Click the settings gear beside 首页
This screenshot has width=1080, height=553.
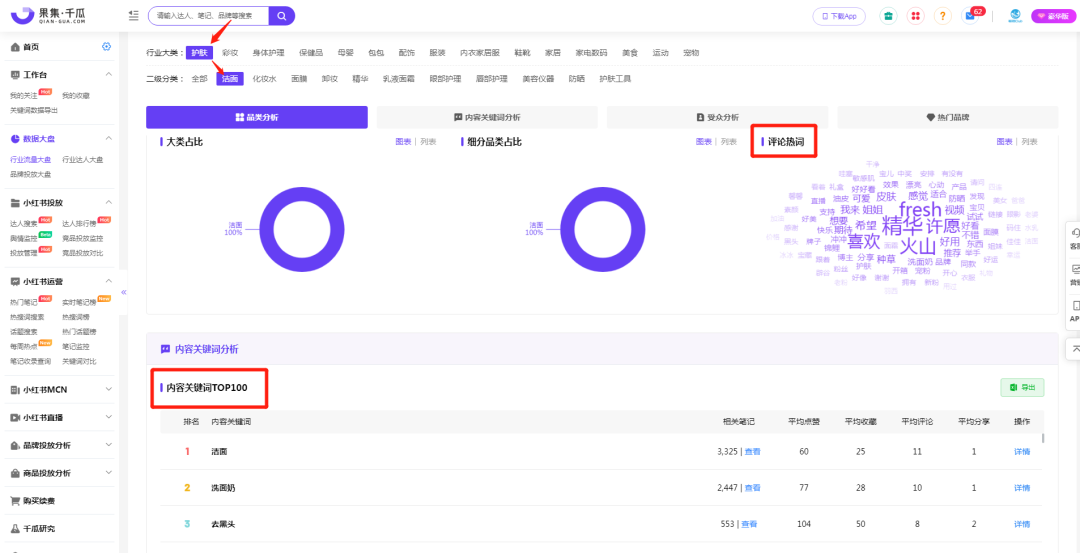107,47
